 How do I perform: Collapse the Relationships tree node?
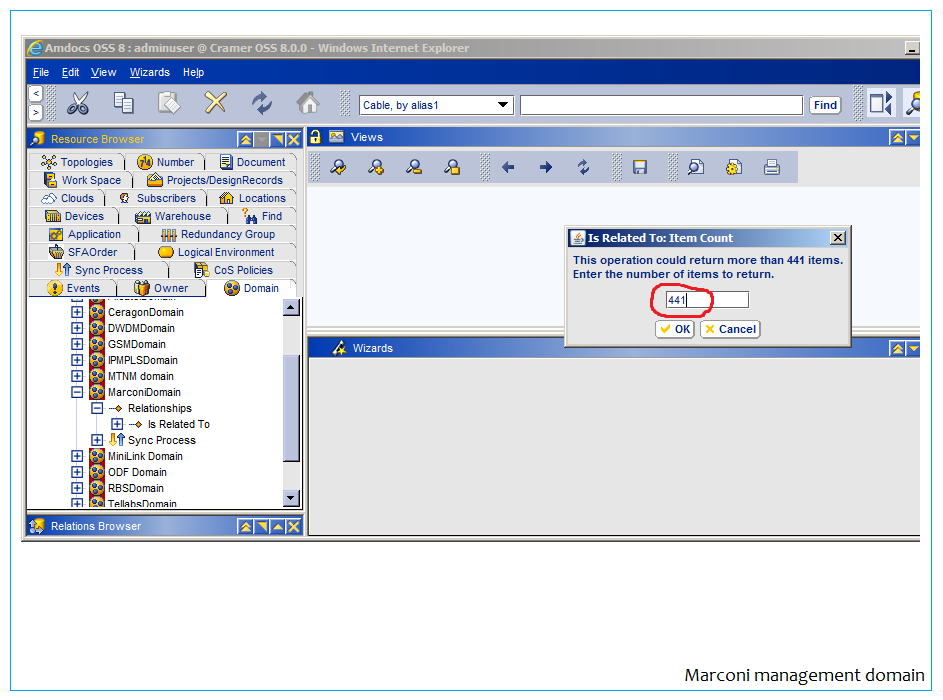click(97, 408)
